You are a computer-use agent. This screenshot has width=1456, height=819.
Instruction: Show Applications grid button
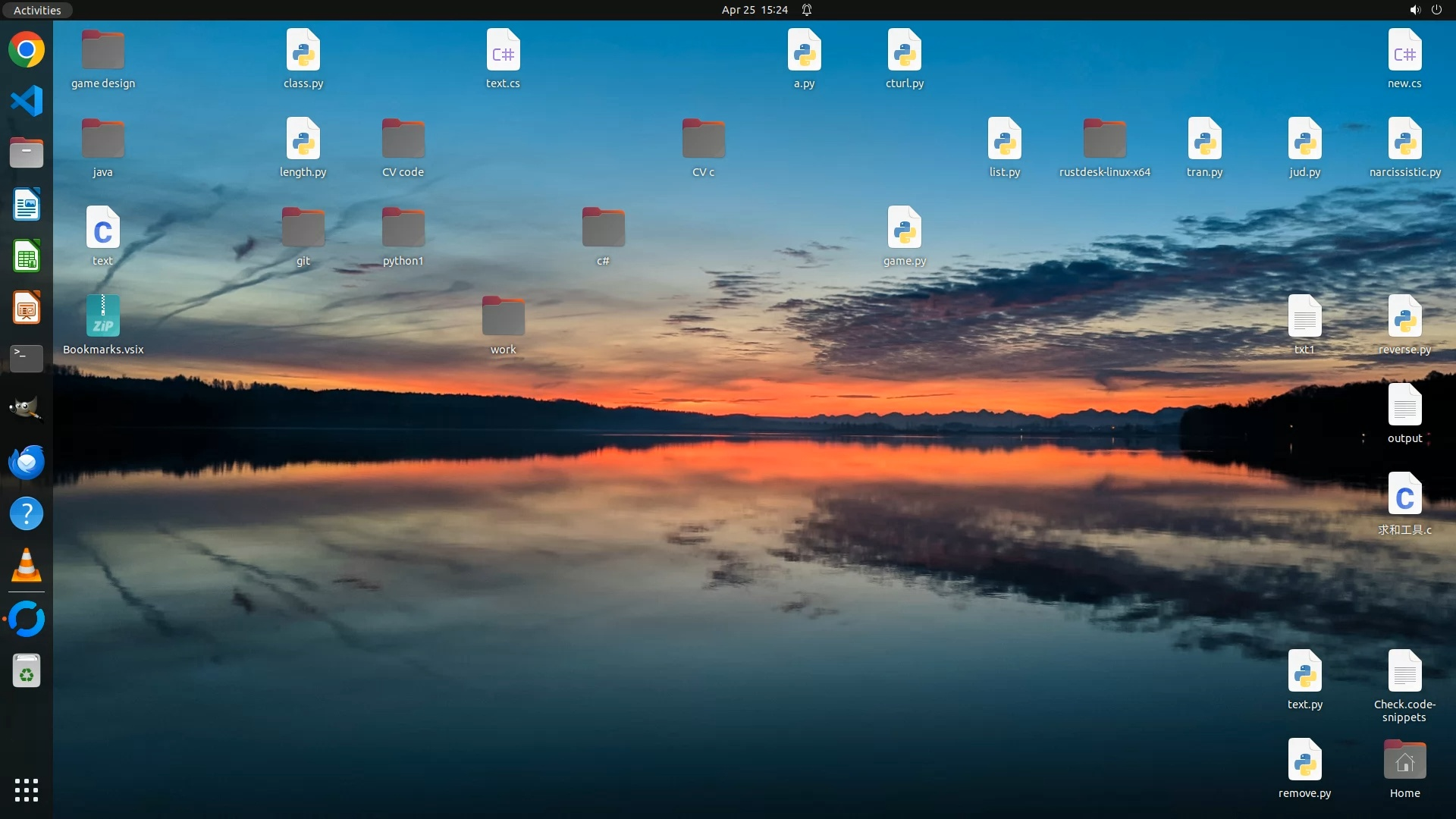click(27, 790)
